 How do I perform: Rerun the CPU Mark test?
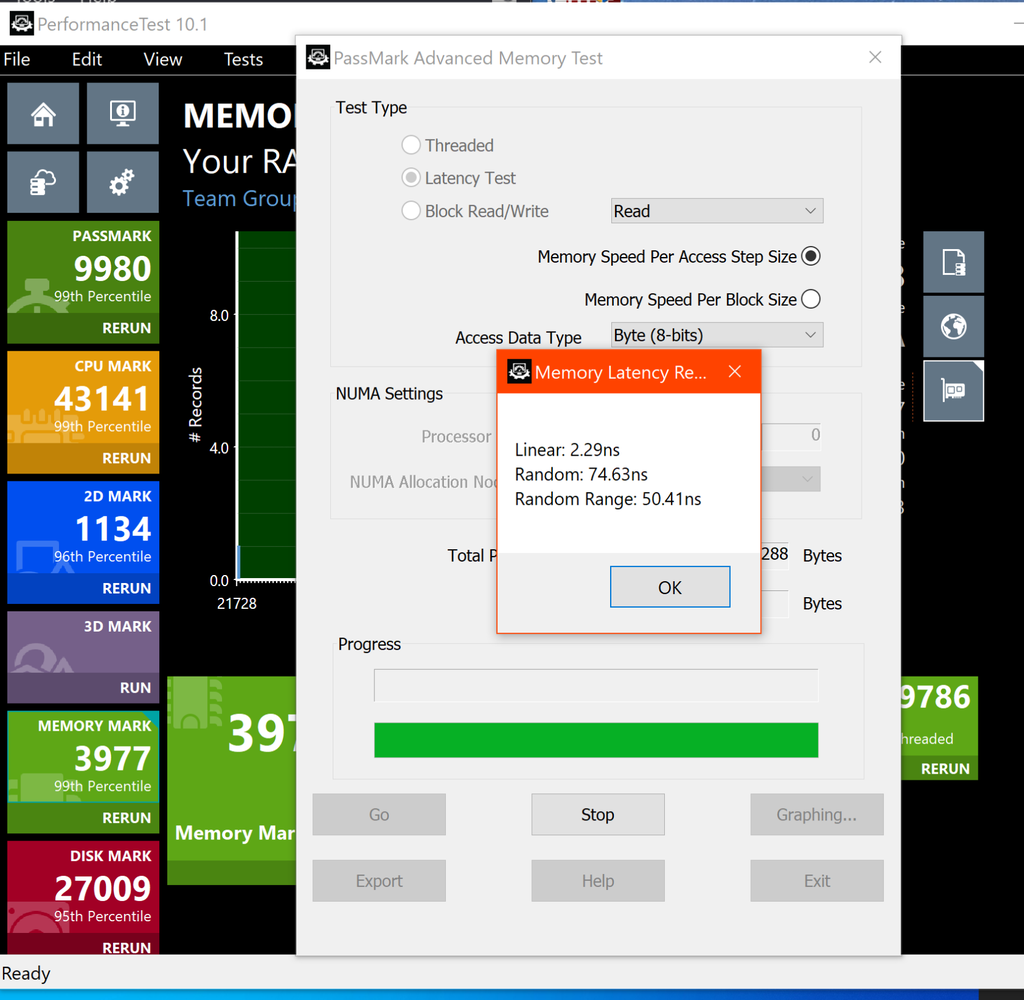(x=126, y=458)
